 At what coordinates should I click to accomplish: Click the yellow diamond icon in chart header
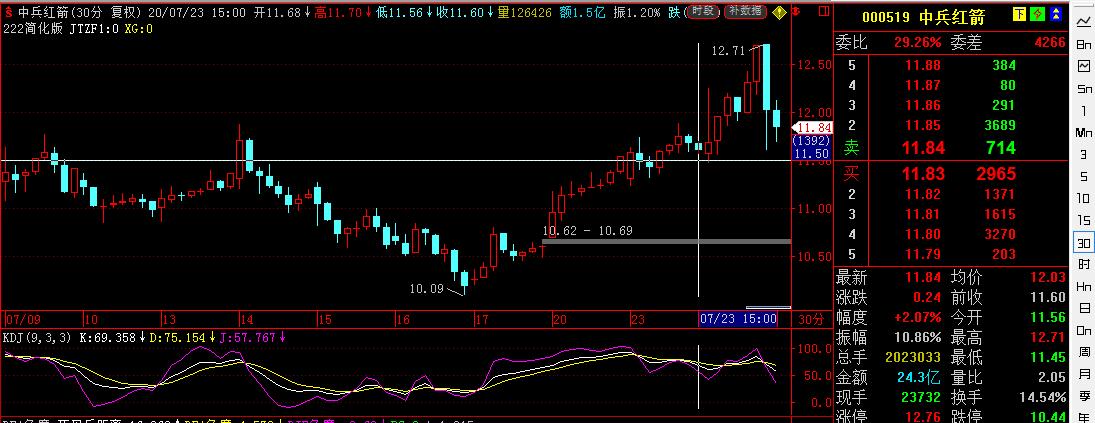pos(779,12)
